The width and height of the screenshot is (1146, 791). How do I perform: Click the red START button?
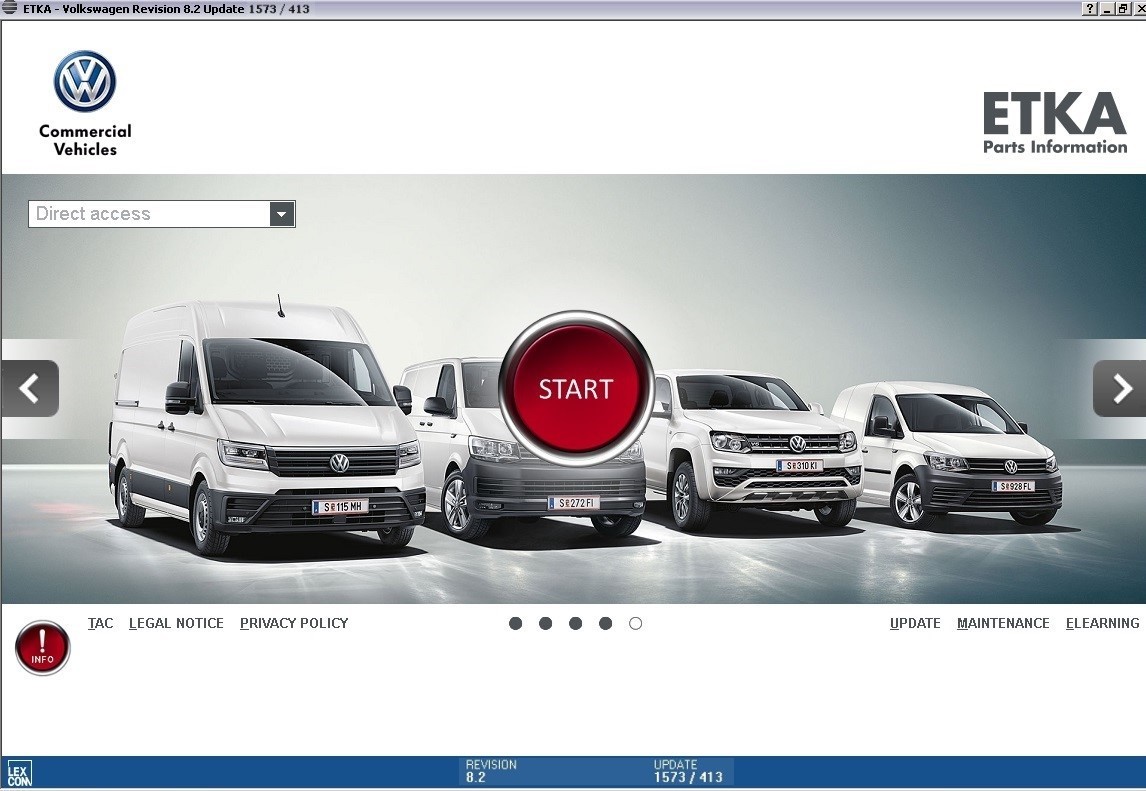pyautogui.click(x=576, y=388)
